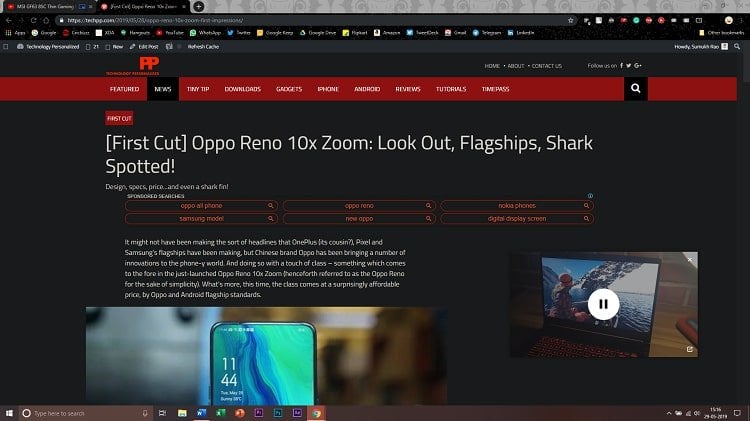Image resolution: width=750 pixels, height=421 pixels.
Task: Follow on Google Plus icon in header
Action: (x=638, y=66)
